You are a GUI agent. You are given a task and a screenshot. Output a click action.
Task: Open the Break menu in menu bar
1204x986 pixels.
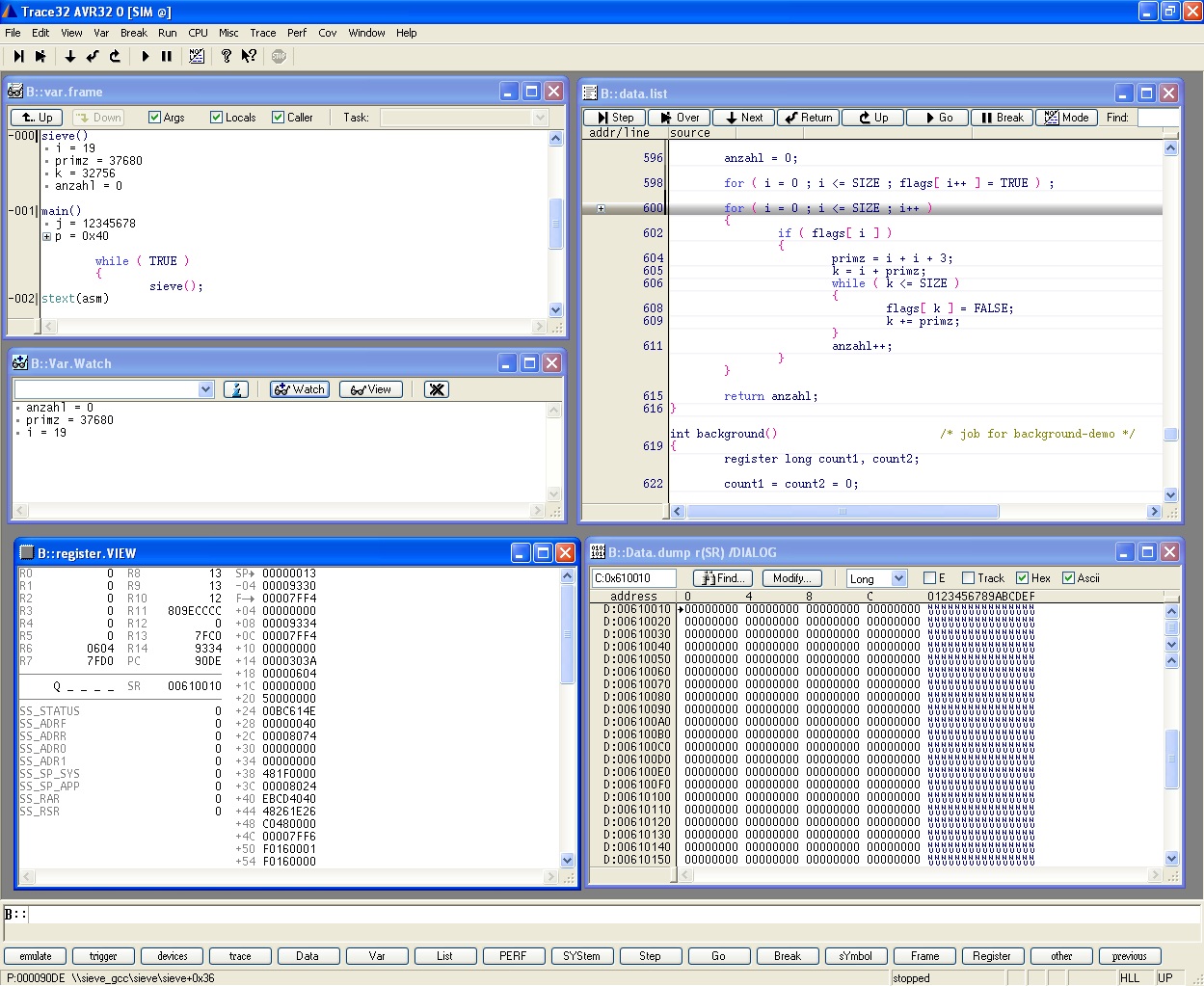click(133, 33)
